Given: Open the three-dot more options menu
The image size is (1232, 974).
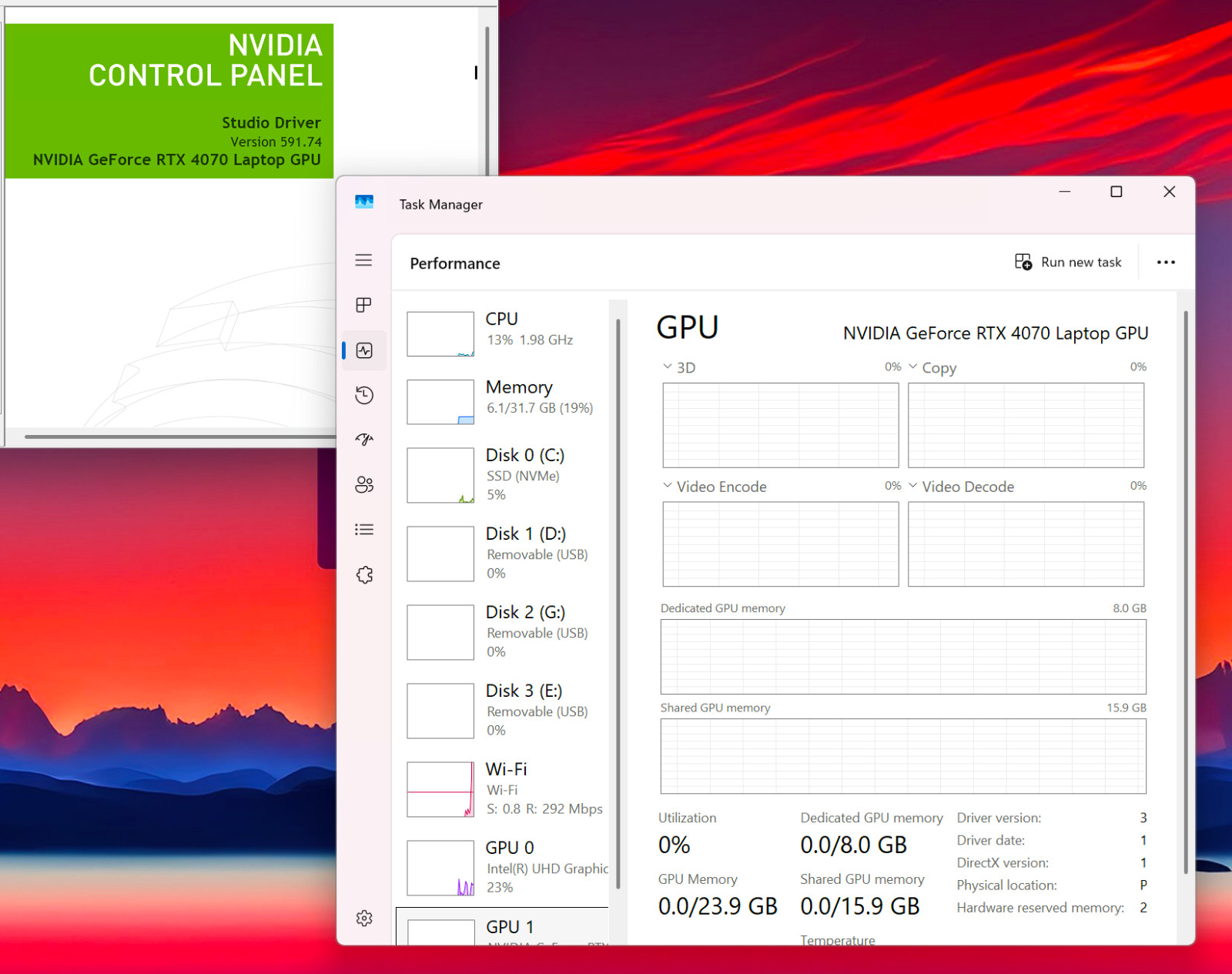Looking at the screenshot, I should 1166,262.
